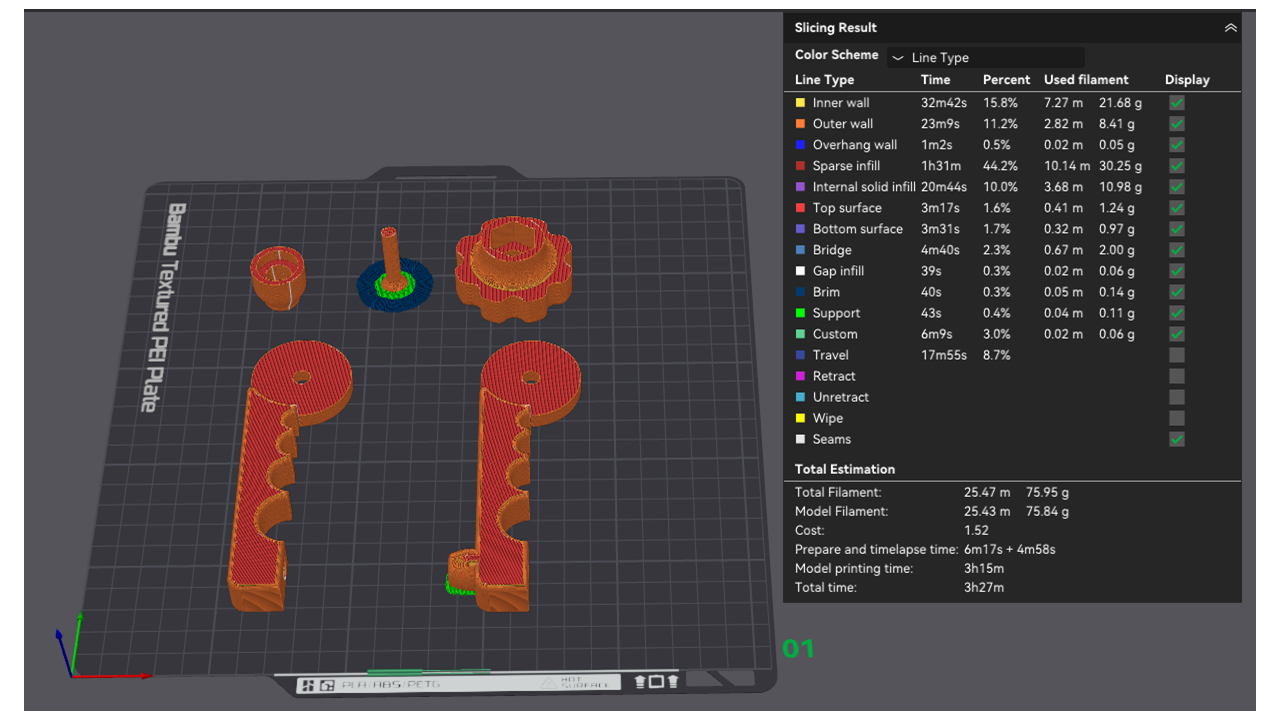
Task: Toggle Seams display checkbox
Action: (1177, 439)
